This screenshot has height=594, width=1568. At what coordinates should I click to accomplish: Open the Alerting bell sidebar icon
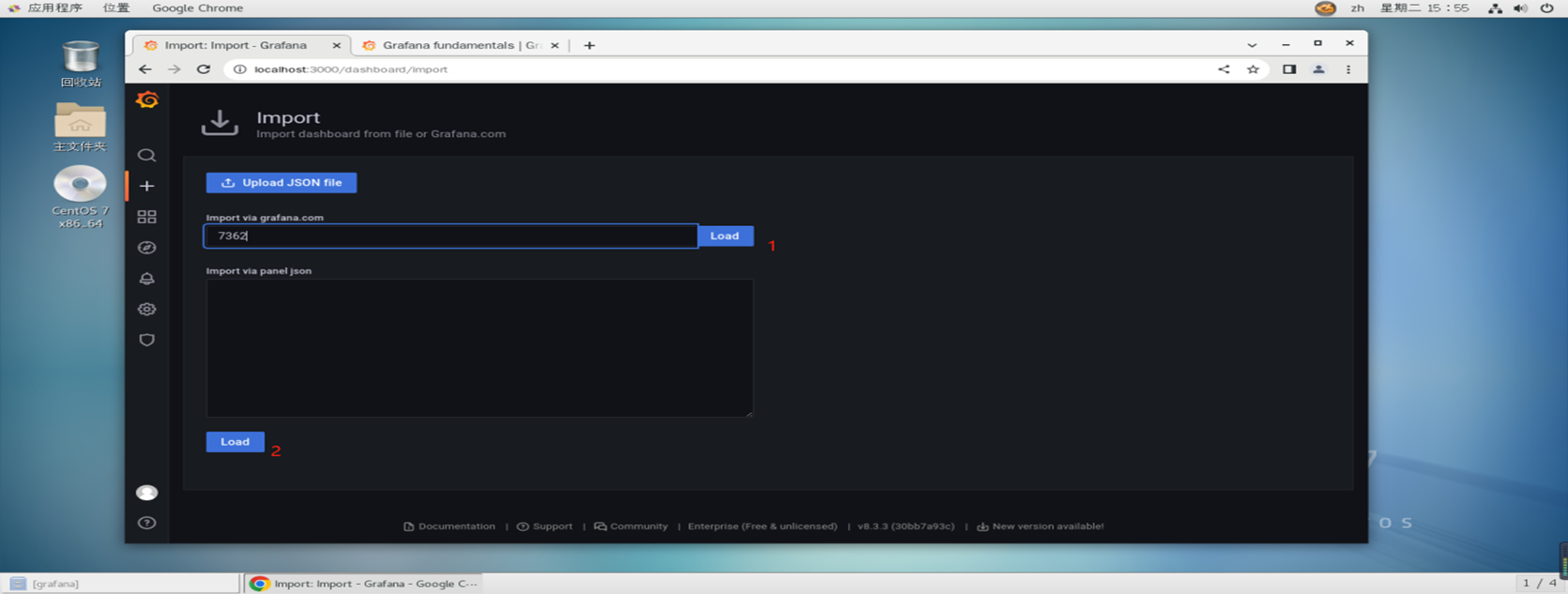[146, 279]
